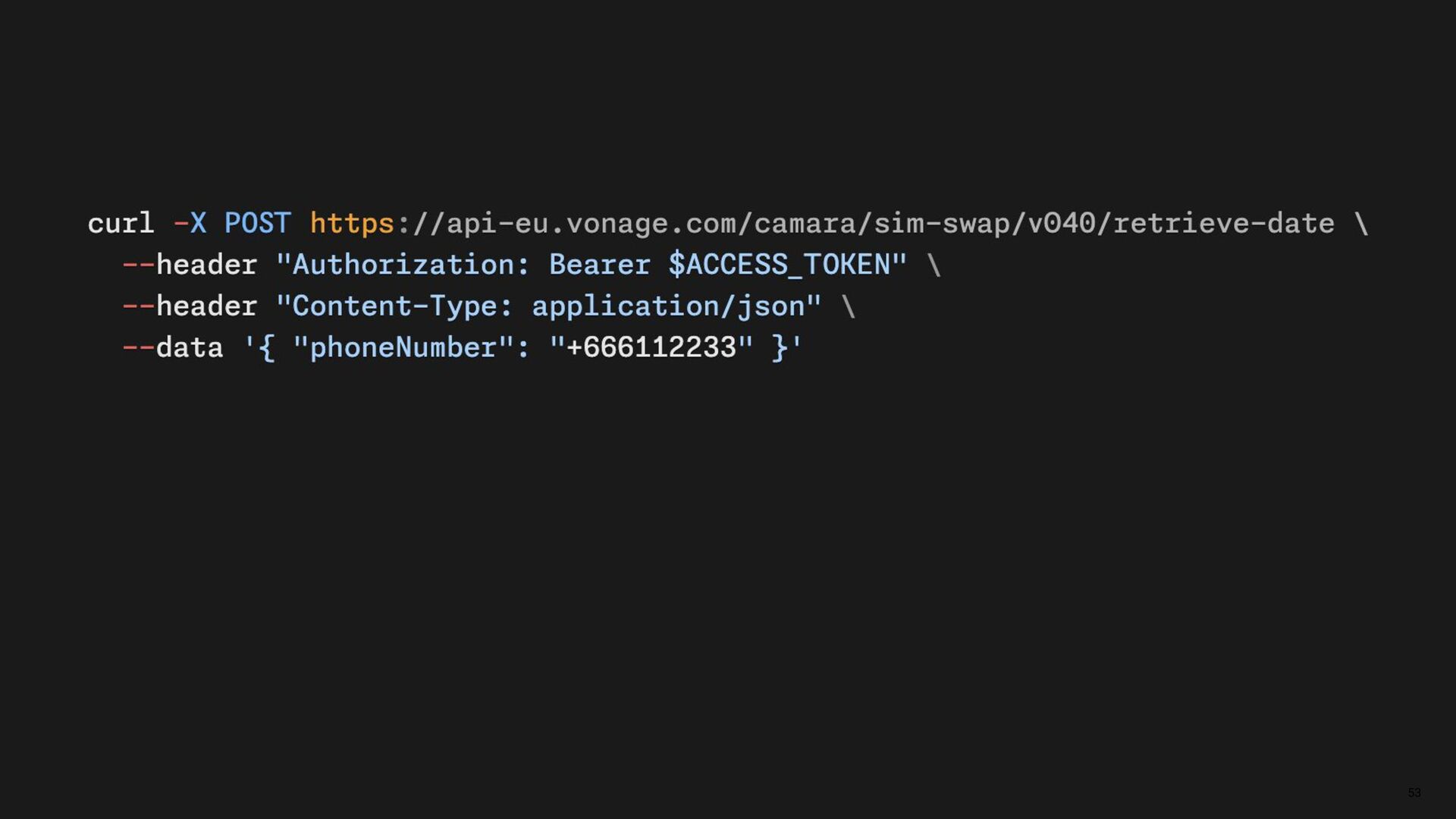Click the orange https scheme text
Screen dimensions: 1456x819
352,224
